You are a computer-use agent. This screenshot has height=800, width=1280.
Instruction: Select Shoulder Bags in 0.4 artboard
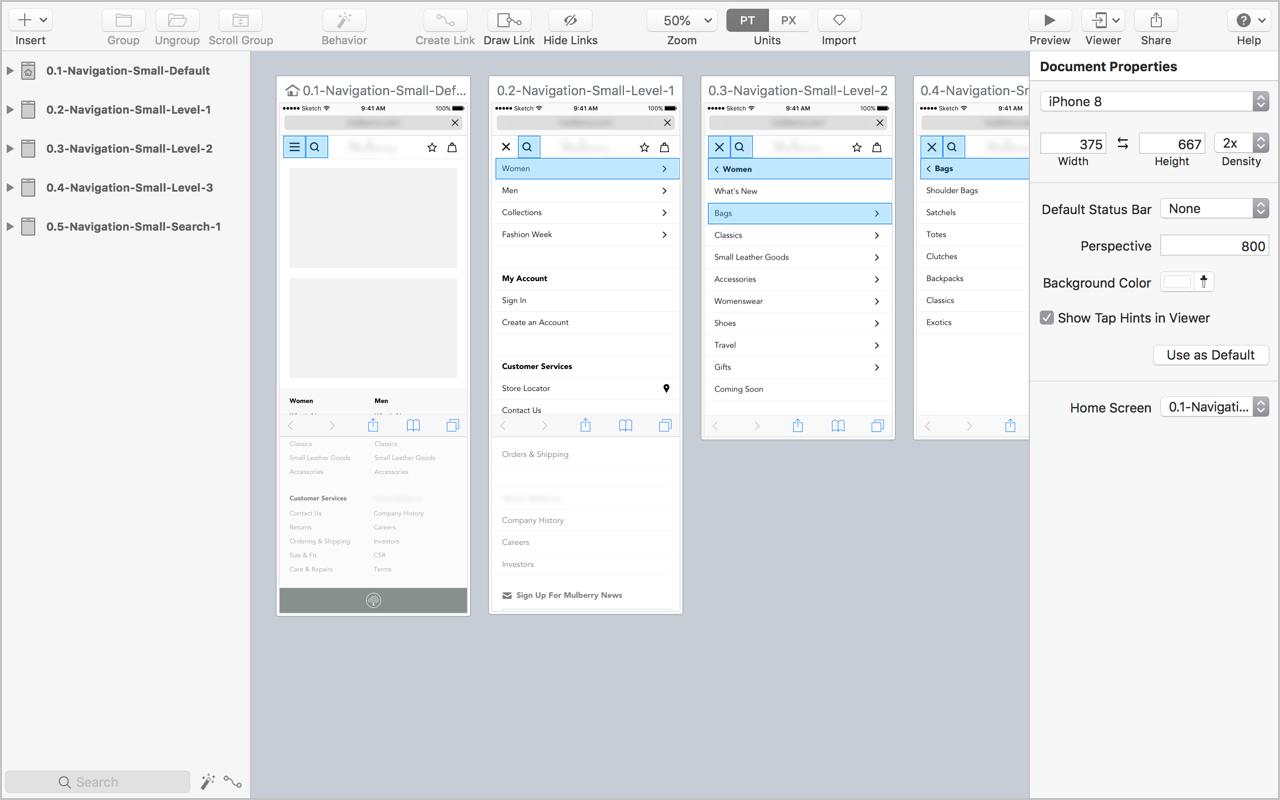tap(952, 190)
